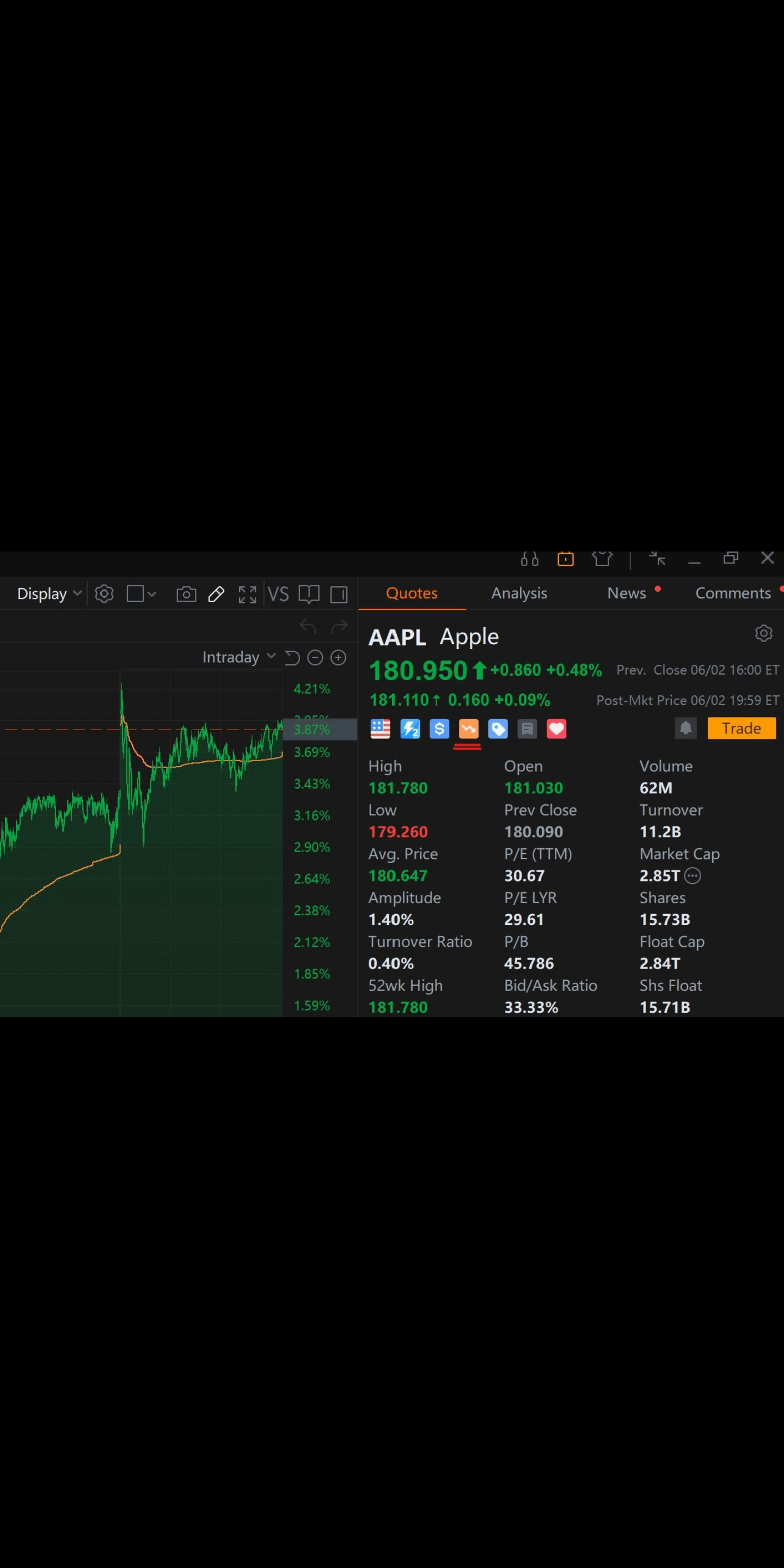Viewport: 784px width, 1568px height.
Task: Open the Display dropdown menu
Action: pos(48,594)
